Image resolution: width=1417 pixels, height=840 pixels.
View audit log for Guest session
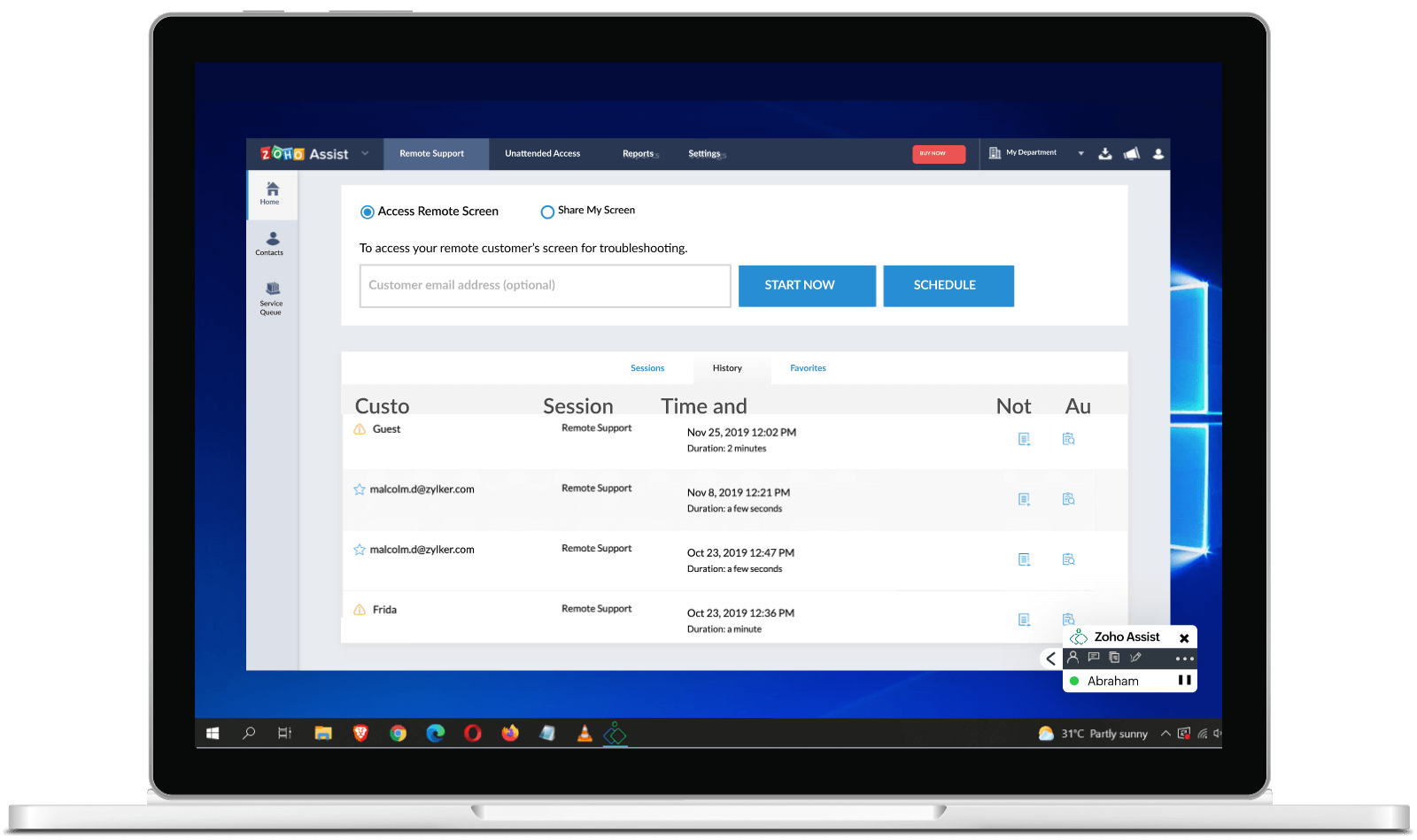coord(1069,439)
